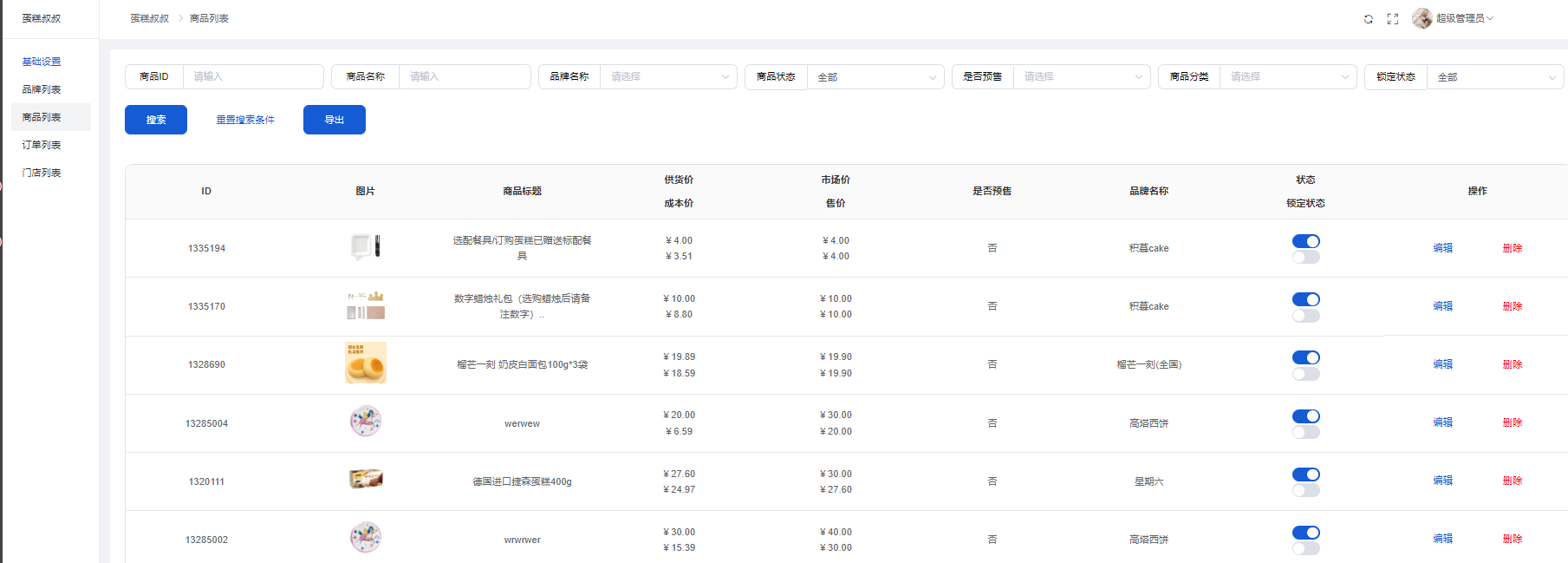1568x563 pixels.
Task: Turn off status toggle for product 1320111
Action: tap(1305, 475)
